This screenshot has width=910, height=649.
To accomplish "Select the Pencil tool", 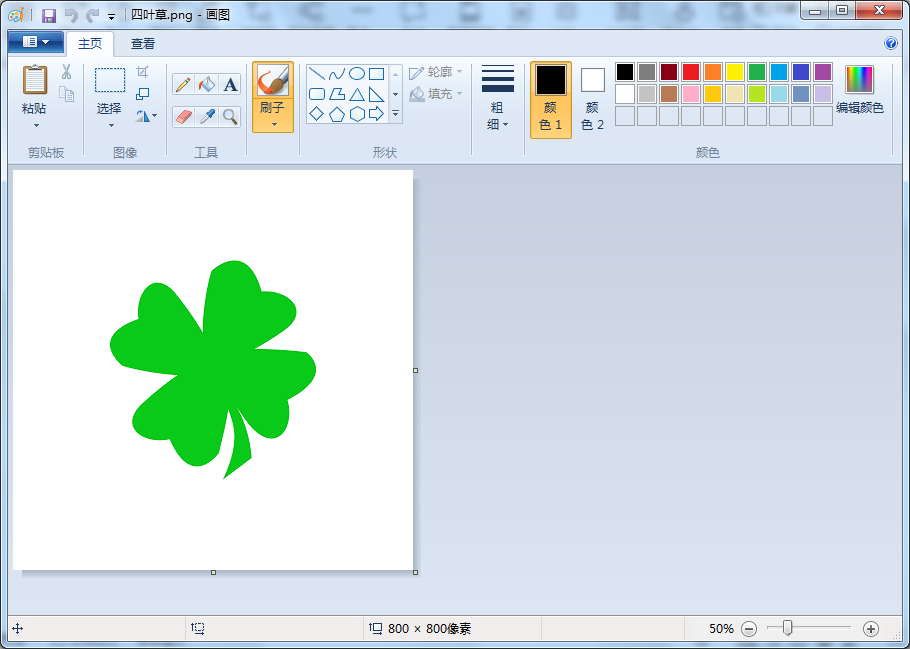I will 183,85.
